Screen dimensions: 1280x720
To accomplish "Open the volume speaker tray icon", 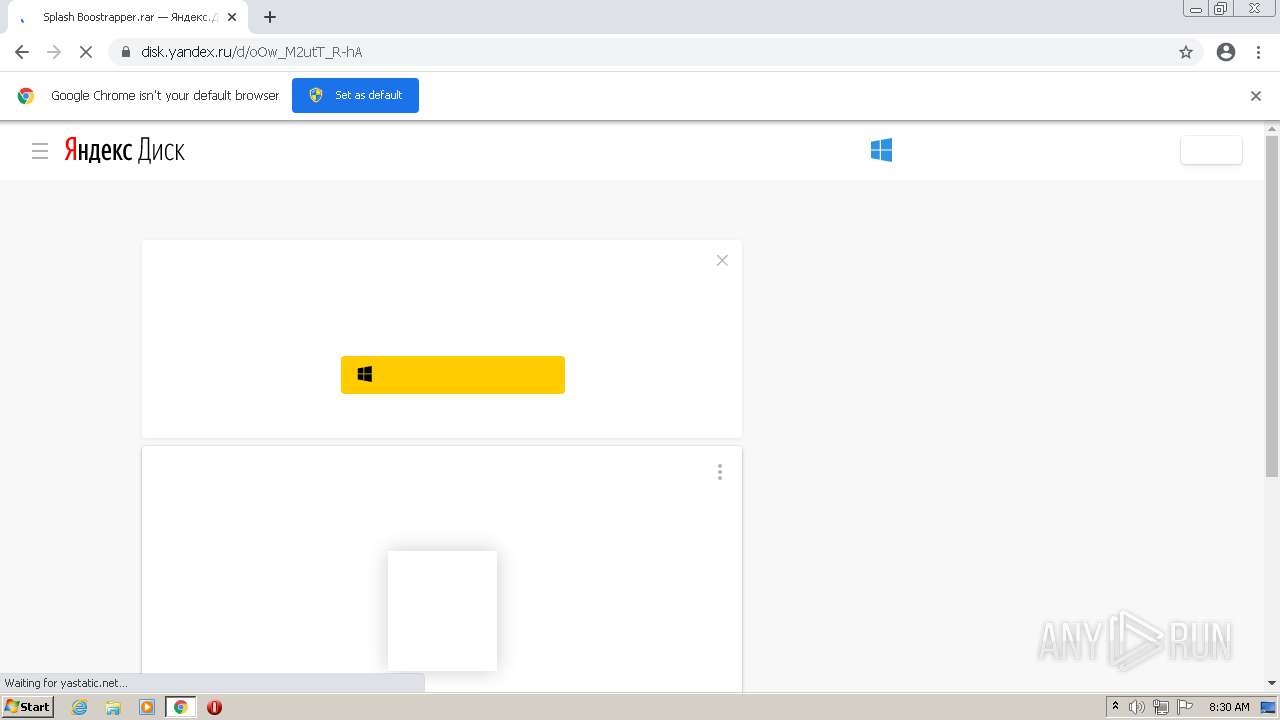I will coord(1137,707).
